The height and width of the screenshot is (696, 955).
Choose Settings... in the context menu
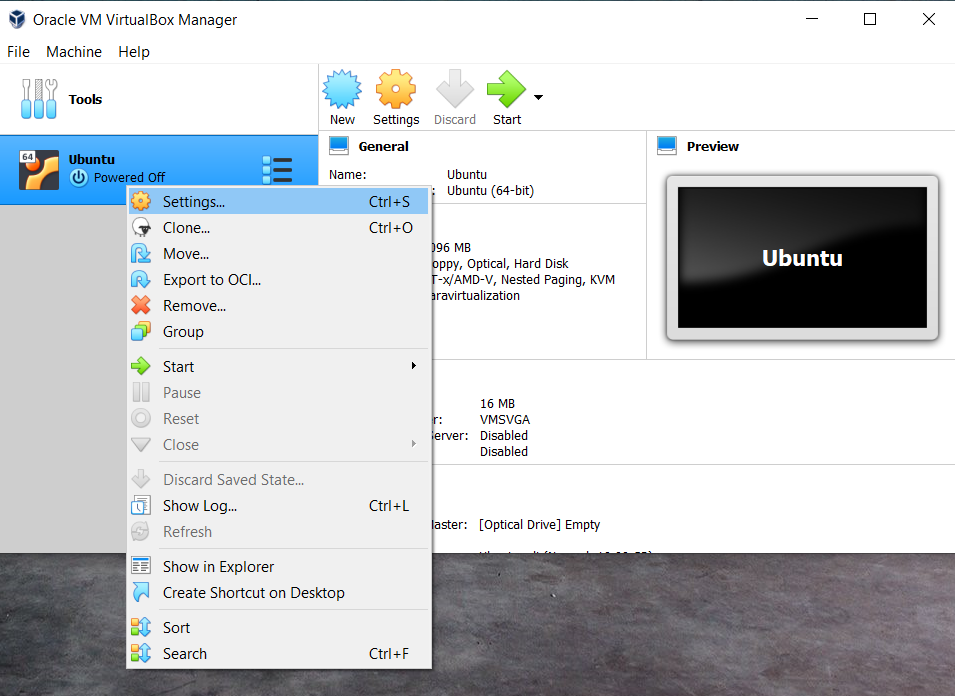tap(278, 202)
